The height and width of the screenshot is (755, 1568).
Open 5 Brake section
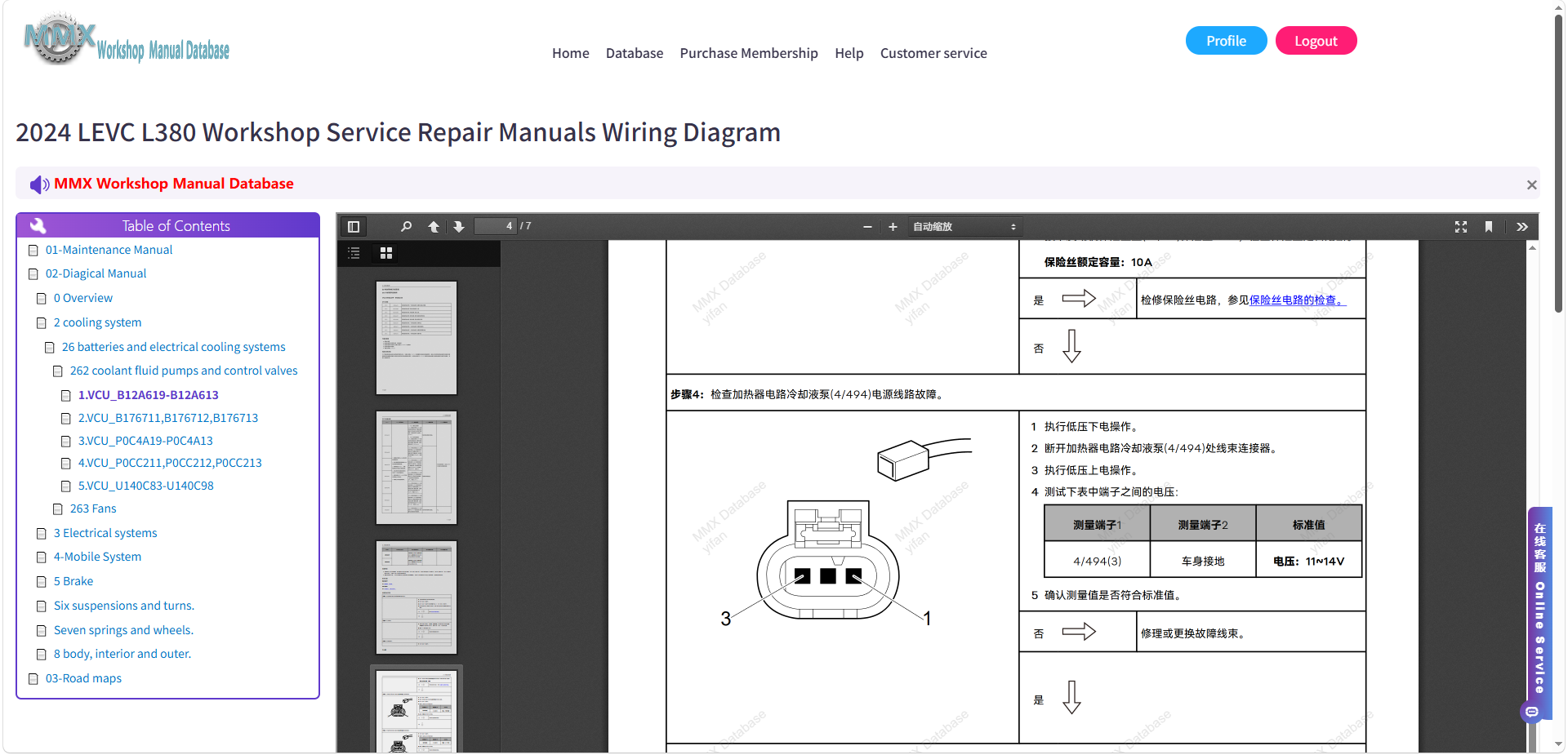(73, 581)
